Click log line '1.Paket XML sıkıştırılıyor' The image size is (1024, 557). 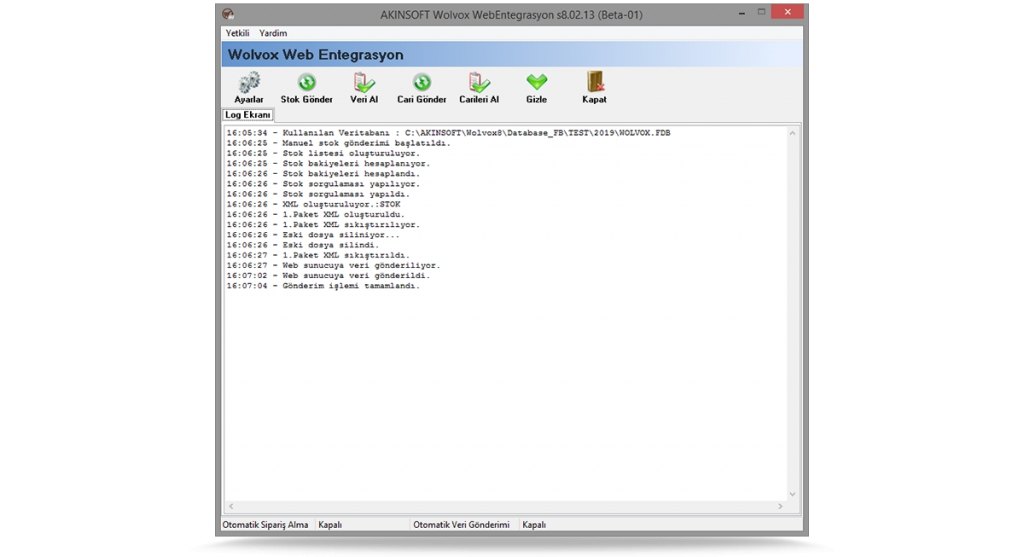323,225
